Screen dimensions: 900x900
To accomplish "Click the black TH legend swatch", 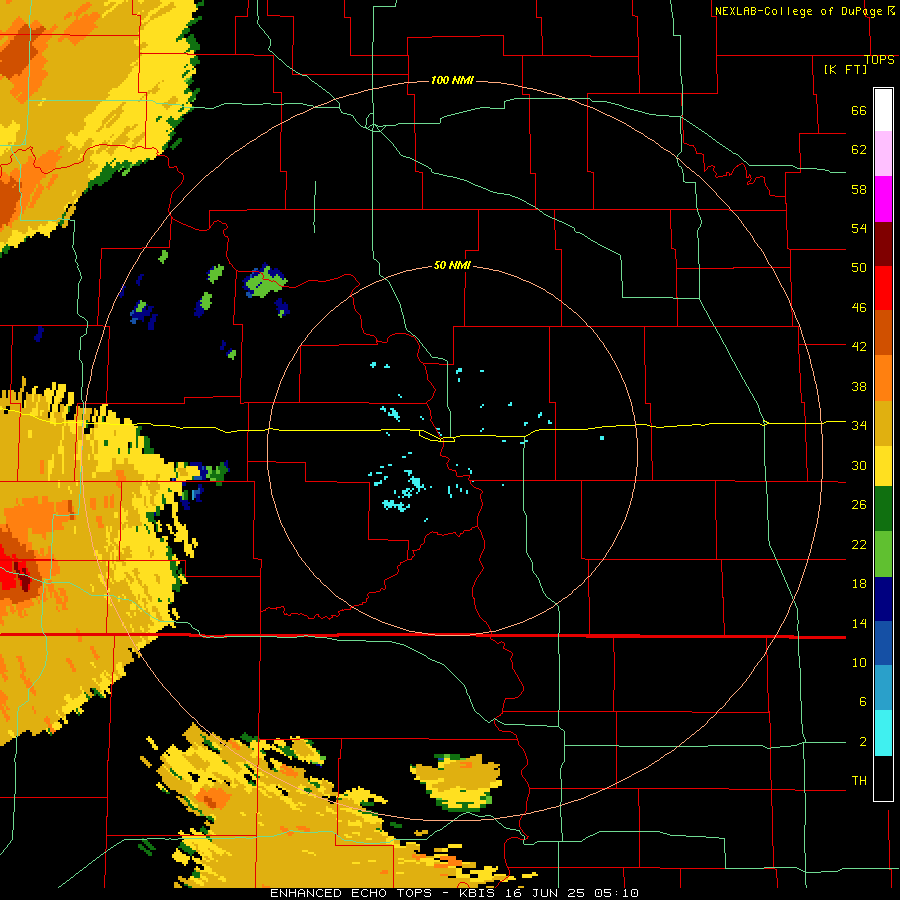I will (883, 778).
